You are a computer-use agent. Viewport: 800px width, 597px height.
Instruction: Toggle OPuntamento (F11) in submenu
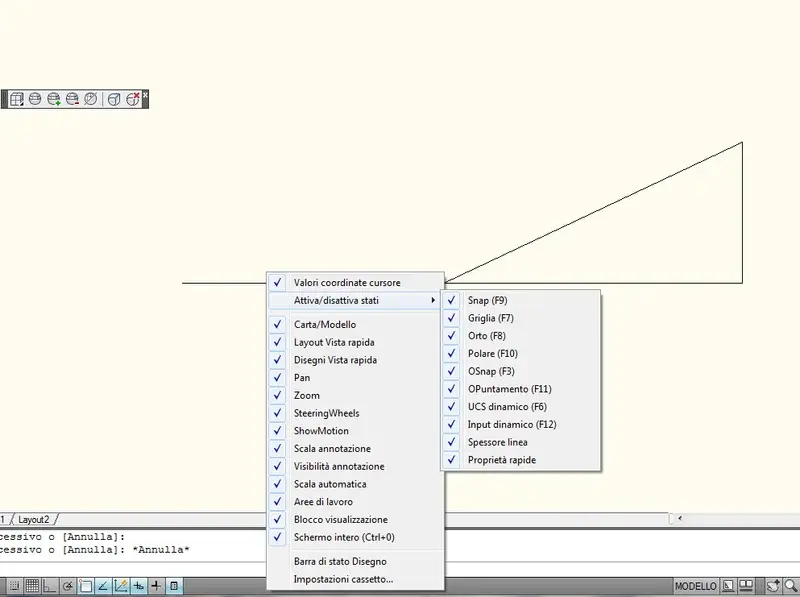[x=521, y=389]
